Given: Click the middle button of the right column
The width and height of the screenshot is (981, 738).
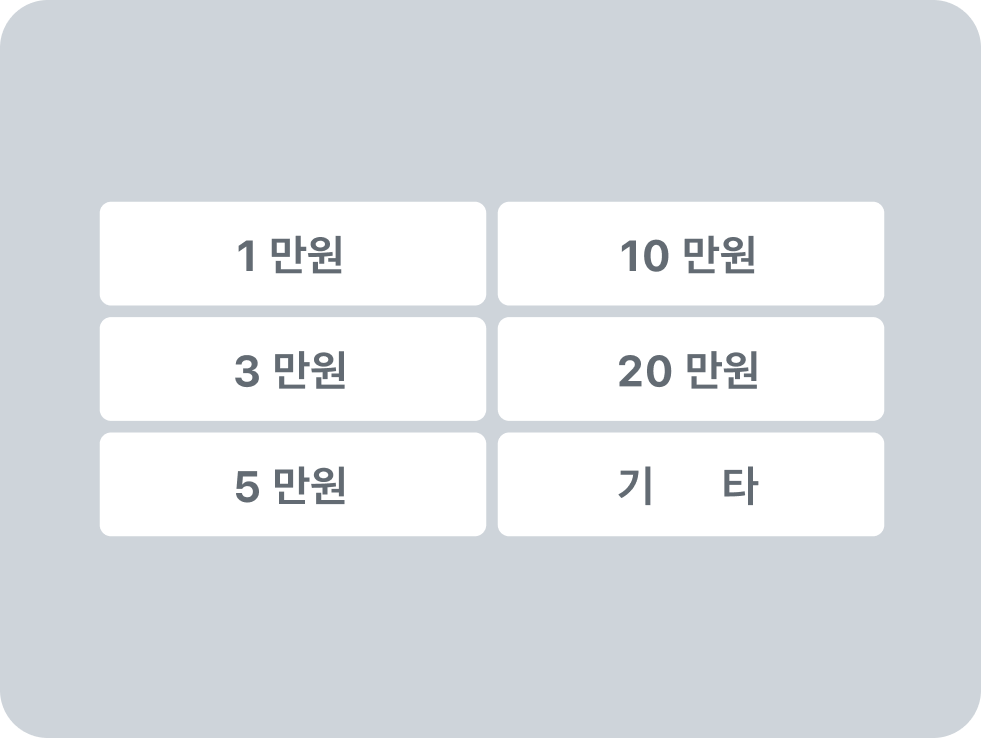Looking at the screenshot, I should [690, 369].
